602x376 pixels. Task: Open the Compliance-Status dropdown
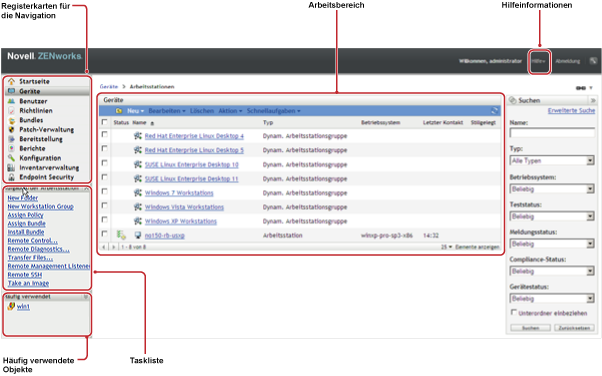tap(552, 271)
